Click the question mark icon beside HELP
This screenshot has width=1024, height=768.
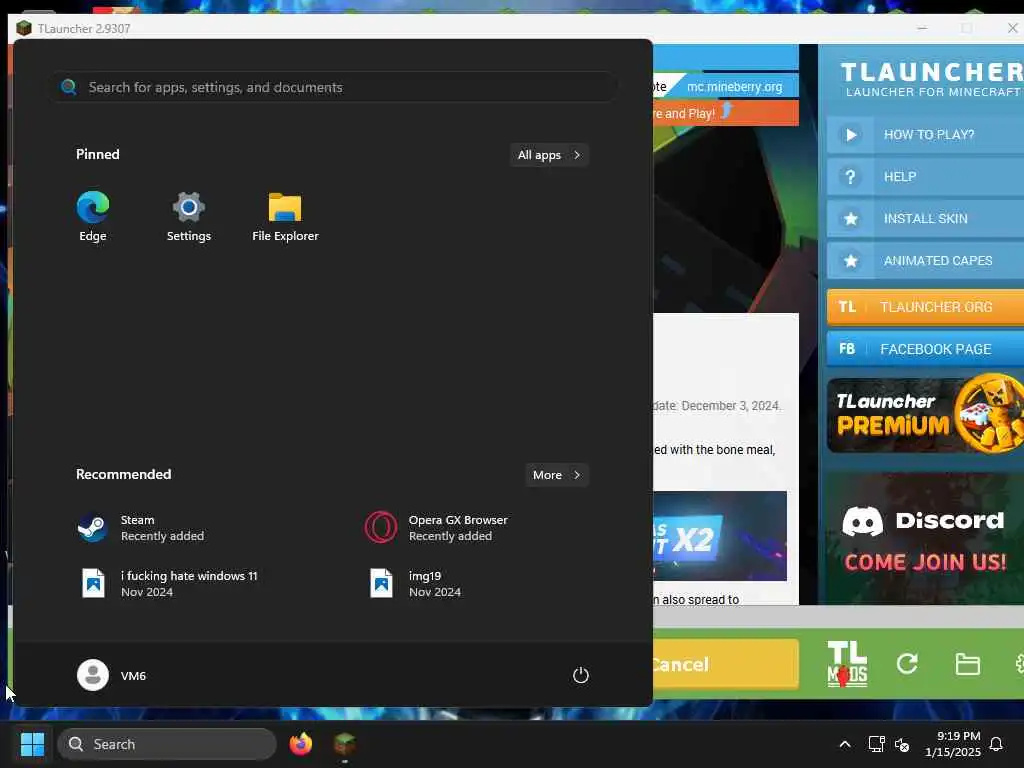click(x=850, y=176)
